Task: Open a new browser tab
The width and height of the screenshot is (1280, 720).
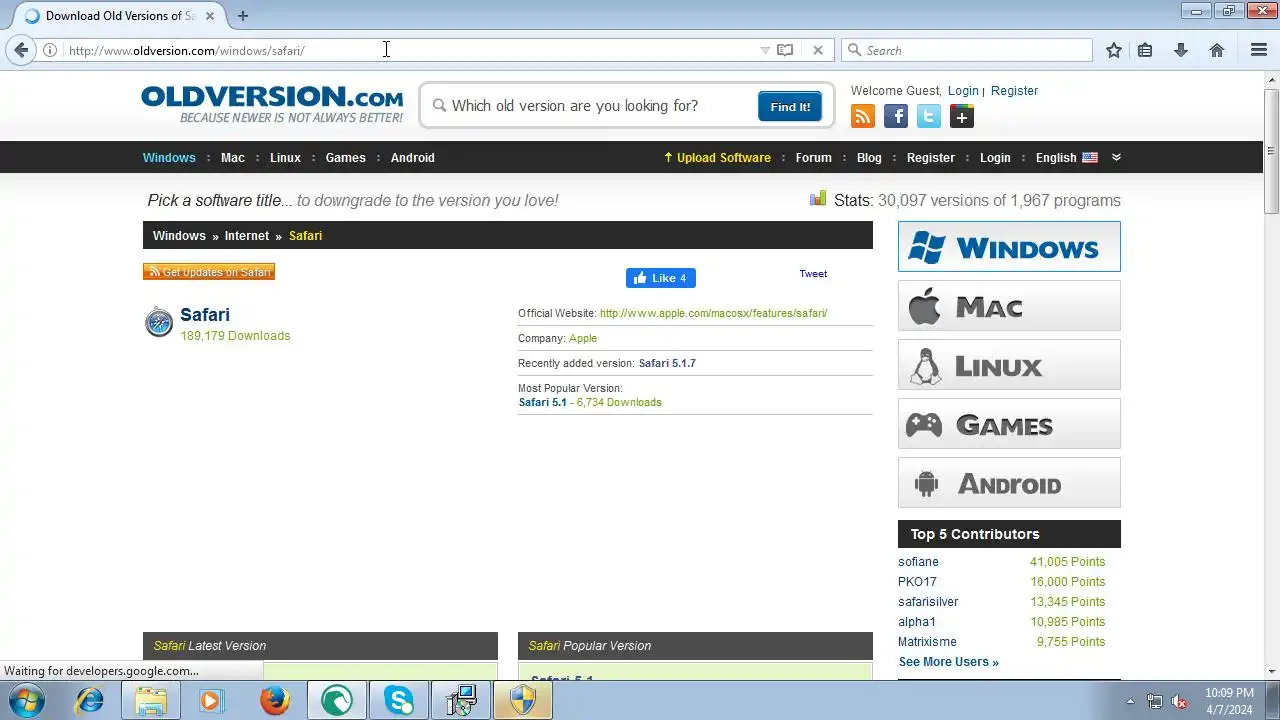Action: coord(243,16)
